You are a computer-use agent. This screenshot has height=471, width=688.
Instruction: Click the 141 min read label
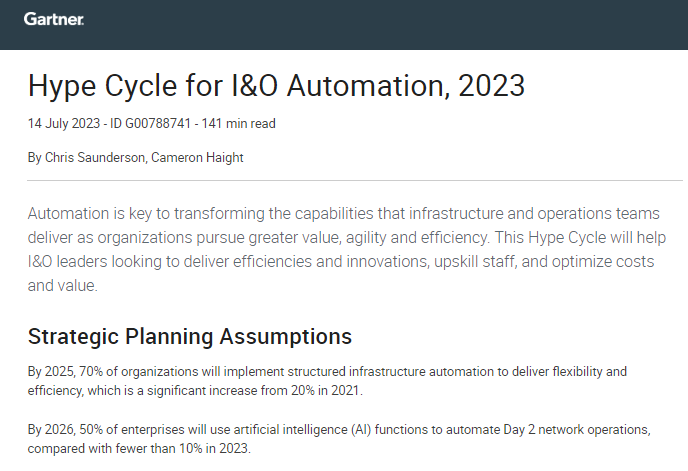point(238,124)
